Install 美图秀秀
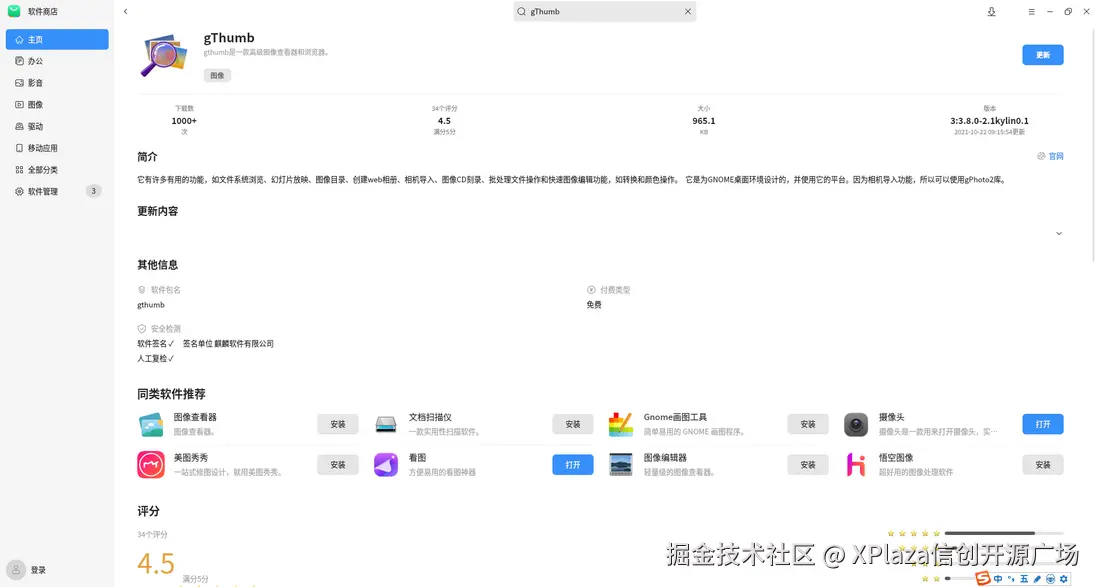 pos(338,464)
